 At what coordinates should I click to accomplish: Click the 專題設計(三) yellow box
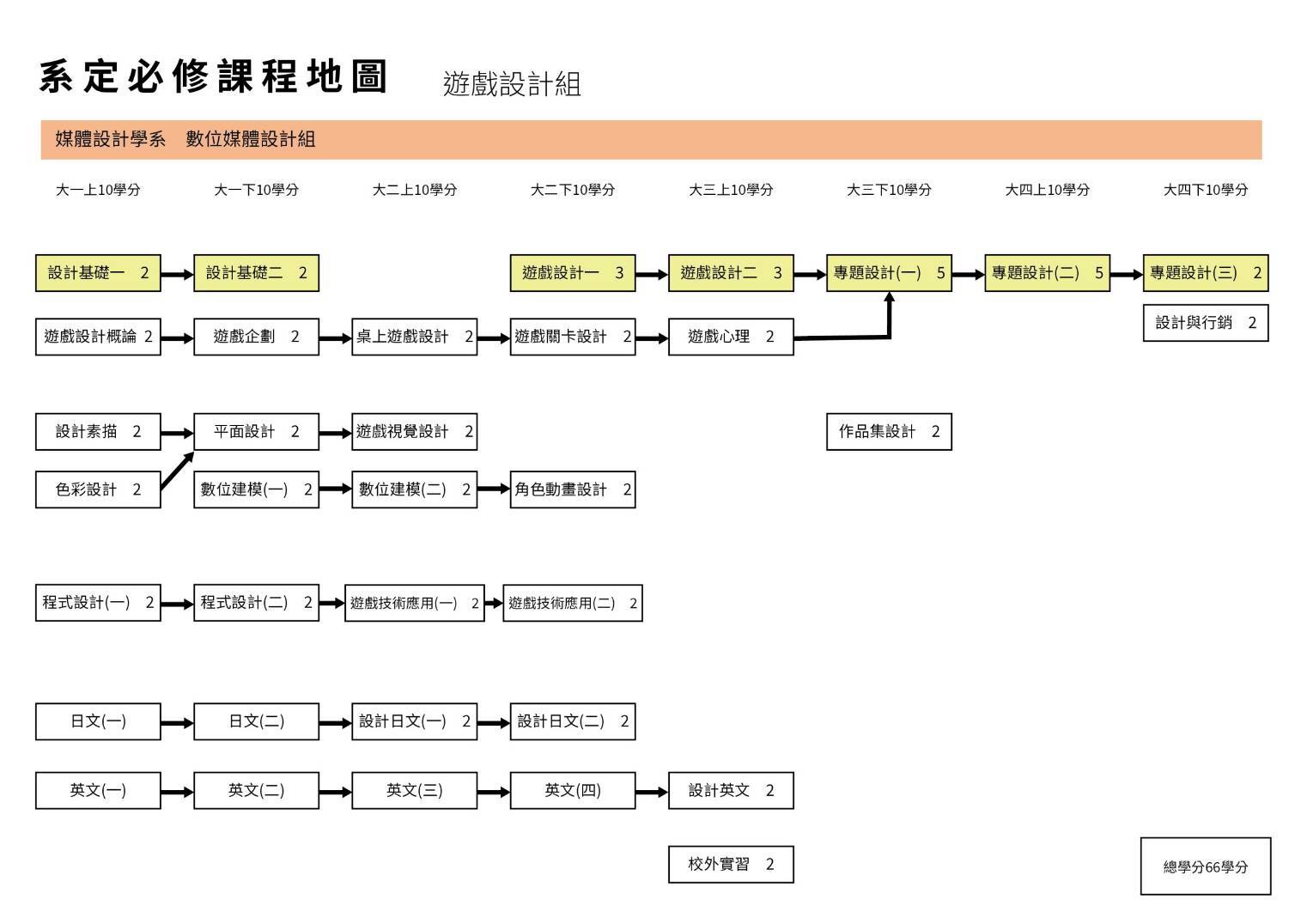[x=1205, y=273]
